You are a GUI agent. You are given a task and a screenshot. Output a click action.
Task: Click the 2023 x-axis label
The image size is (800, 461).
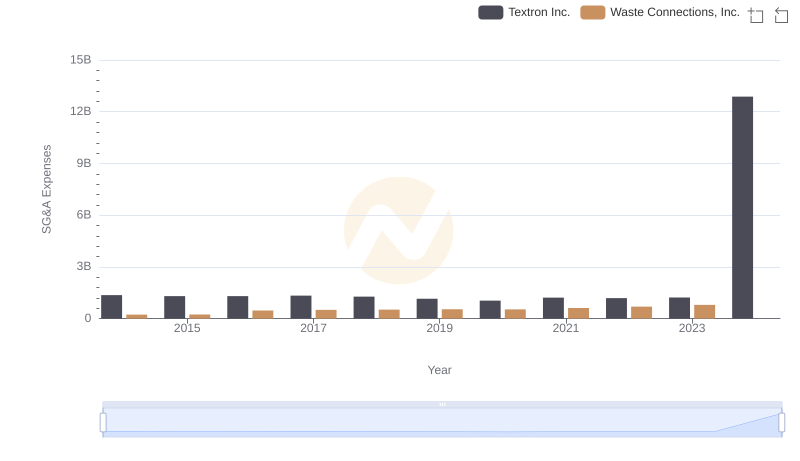(x=692, y=328)
